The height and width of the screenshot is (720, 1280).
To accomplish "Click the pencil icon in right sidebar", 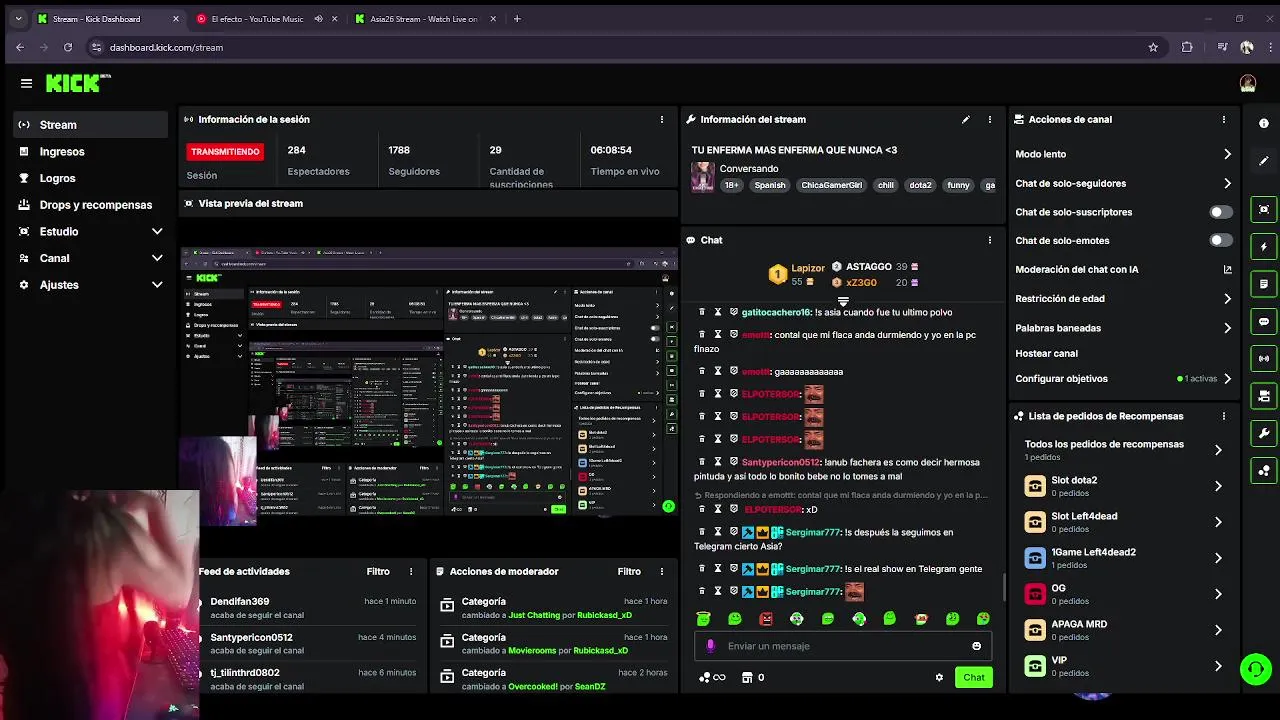I will 1264,160.
